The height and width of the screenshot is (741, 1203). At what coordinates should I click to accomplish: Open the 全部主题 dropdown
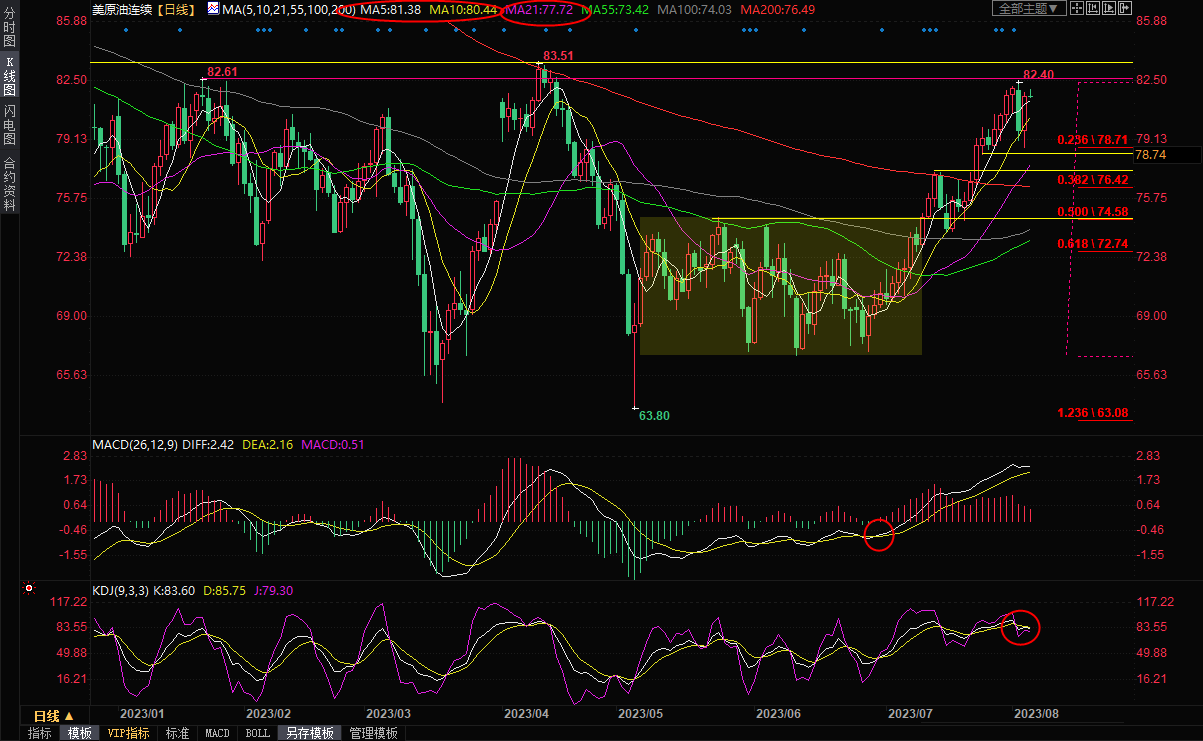click(1027, 8)
